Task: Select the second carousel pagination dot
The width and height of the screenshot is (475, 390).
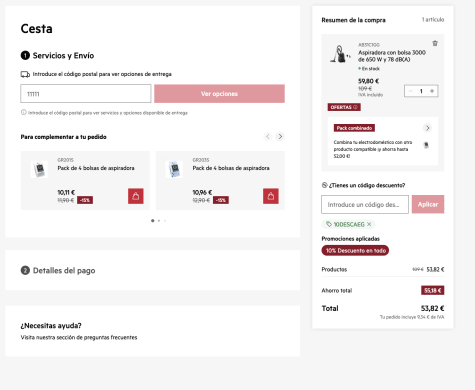Action: [159, 221]
